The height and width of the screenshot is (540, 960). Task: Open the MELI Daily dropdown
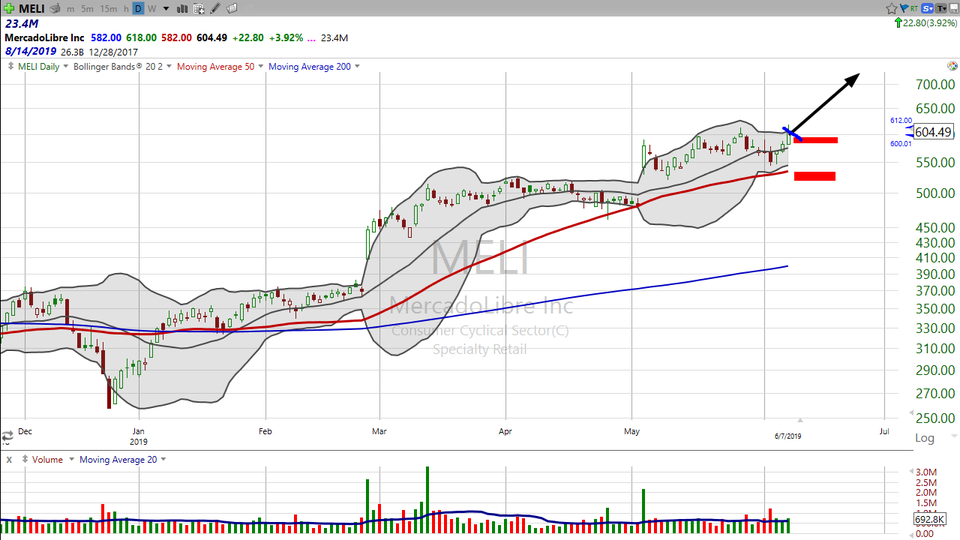(x=66, y=66)
